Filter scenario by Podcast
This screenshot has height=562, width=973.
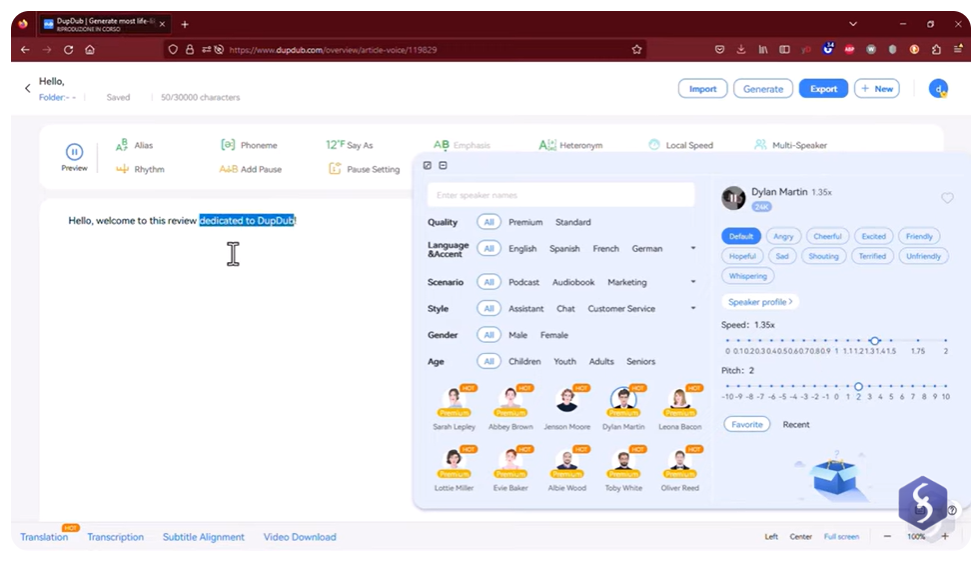pyautogui.click(x=523, y=282)
